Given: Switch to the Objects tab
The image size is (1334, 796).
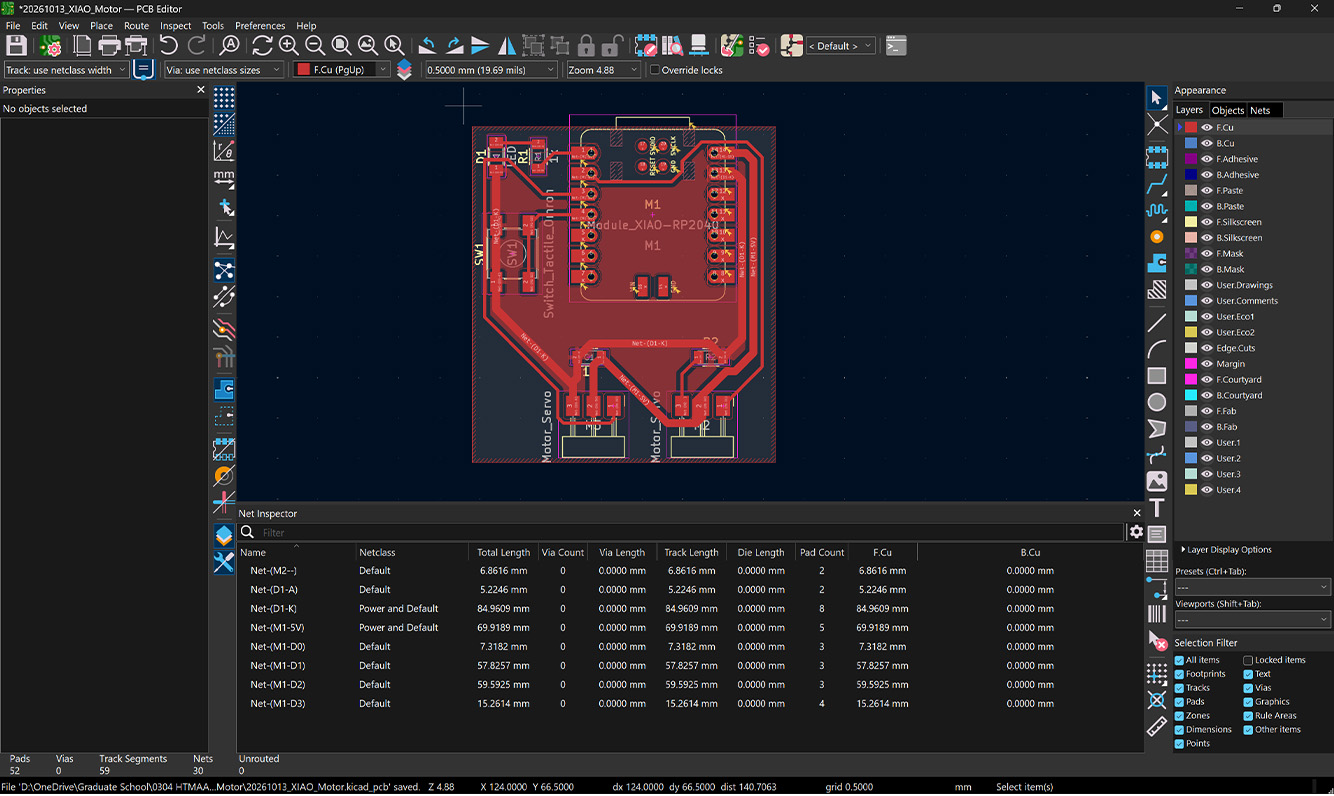Looking at the screenshot, I should [x=1228, y=110].
